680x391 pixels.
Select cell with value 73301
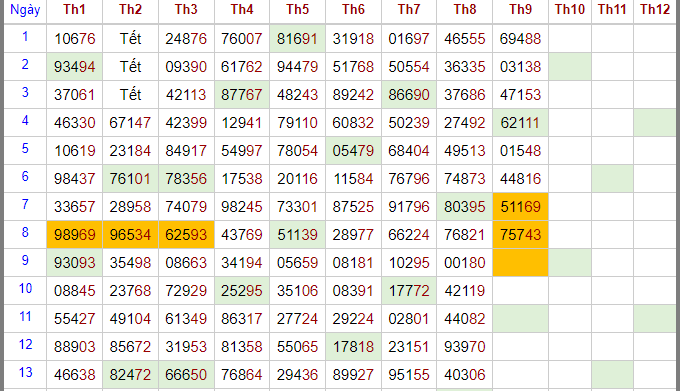298,207
